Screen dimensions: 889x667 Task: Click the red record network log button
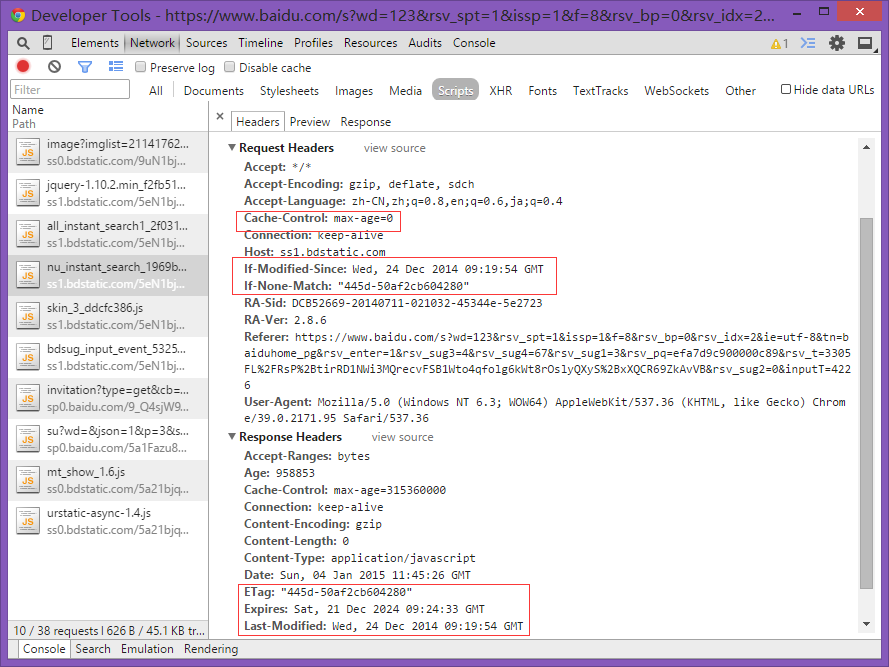pyautogui.click(x=23, y=67)
